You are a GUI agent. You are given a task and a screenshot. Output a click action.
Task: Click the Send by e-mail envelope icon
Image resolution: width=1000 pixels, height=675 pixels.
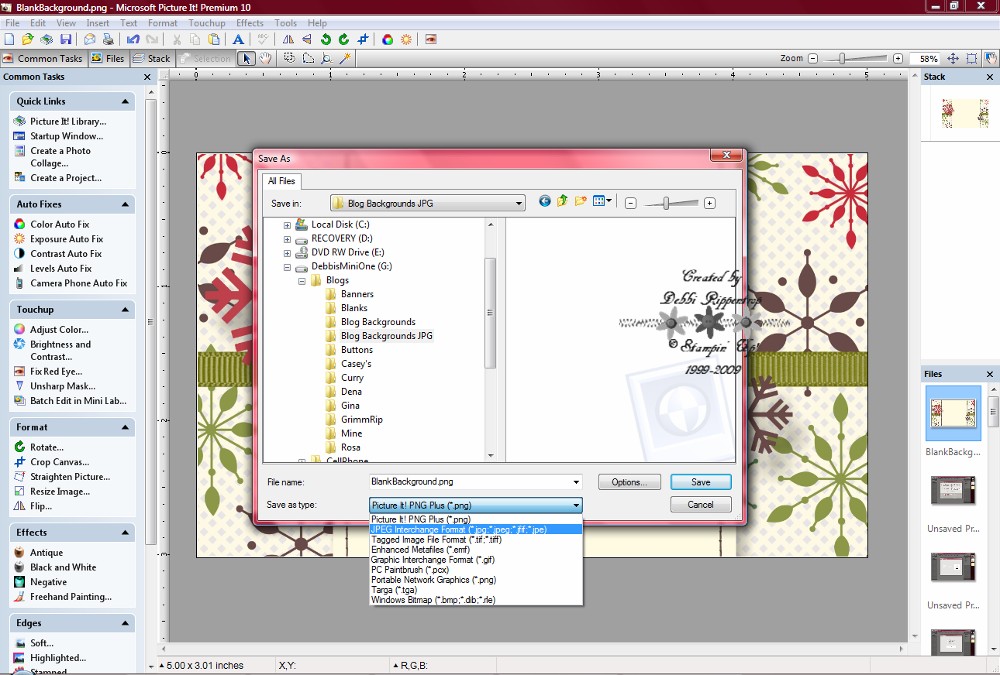click(x=90, y=40)
